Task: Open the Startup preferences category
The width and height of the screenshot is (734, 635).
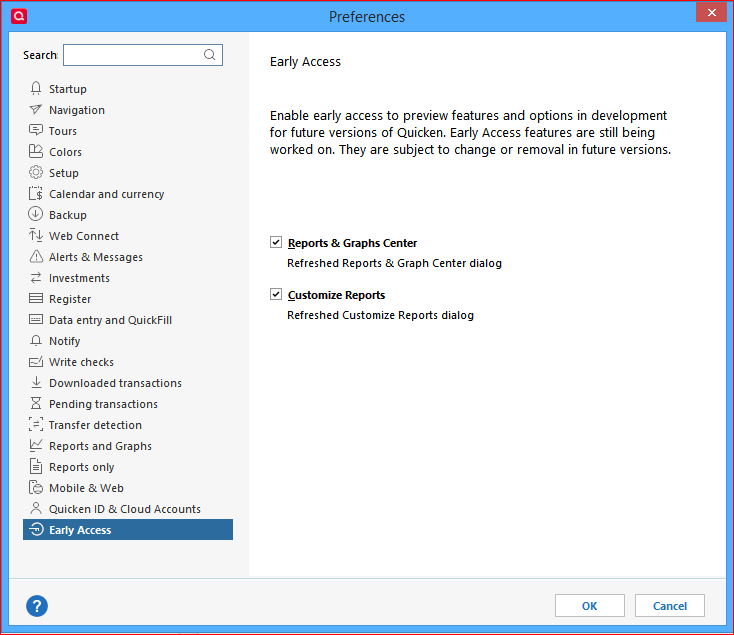Action: coord(67,89)
